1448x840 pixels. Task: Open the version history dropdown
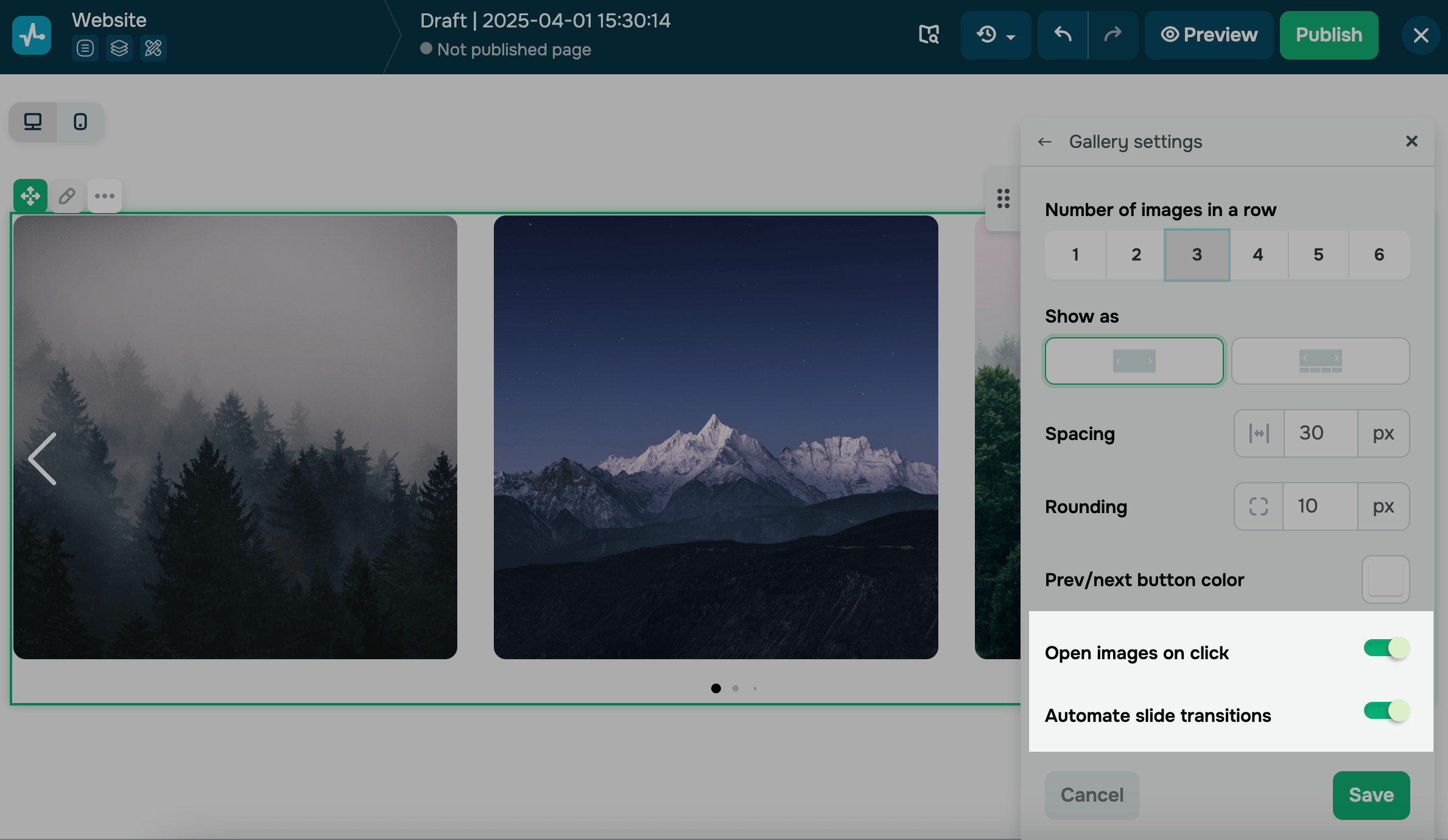coord(996,35)
